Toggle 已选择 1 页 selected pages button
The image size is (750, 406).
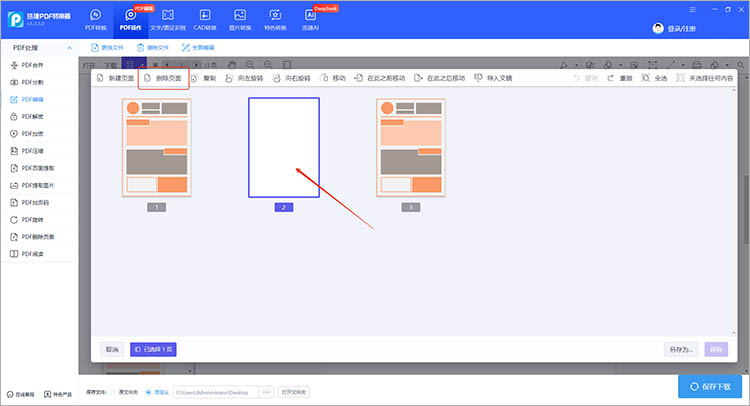click(154, 349)
